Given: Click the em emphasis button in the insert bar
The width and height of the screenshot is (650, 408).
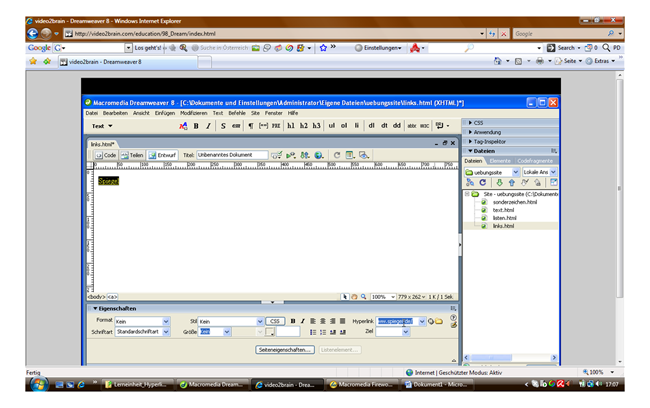Looking at the screenshot, I should point(236,126).
